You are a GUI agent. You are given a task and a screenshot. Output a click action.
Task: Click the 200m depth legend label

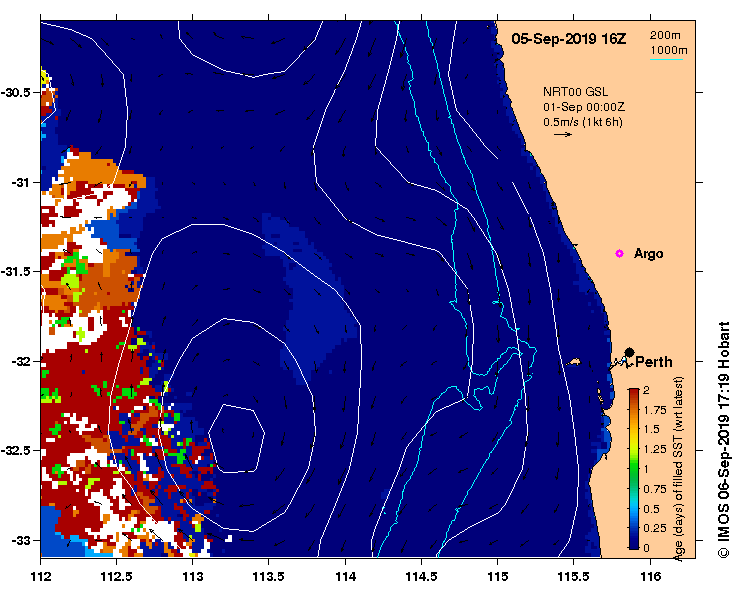(665, 35)
